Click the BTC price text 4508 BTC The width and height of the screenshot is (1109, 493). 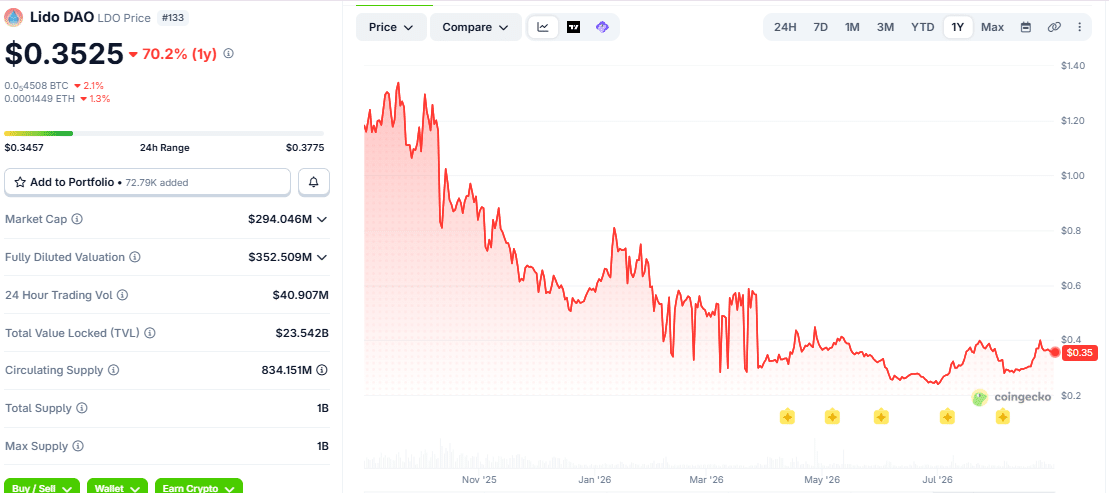pos(36,86)
